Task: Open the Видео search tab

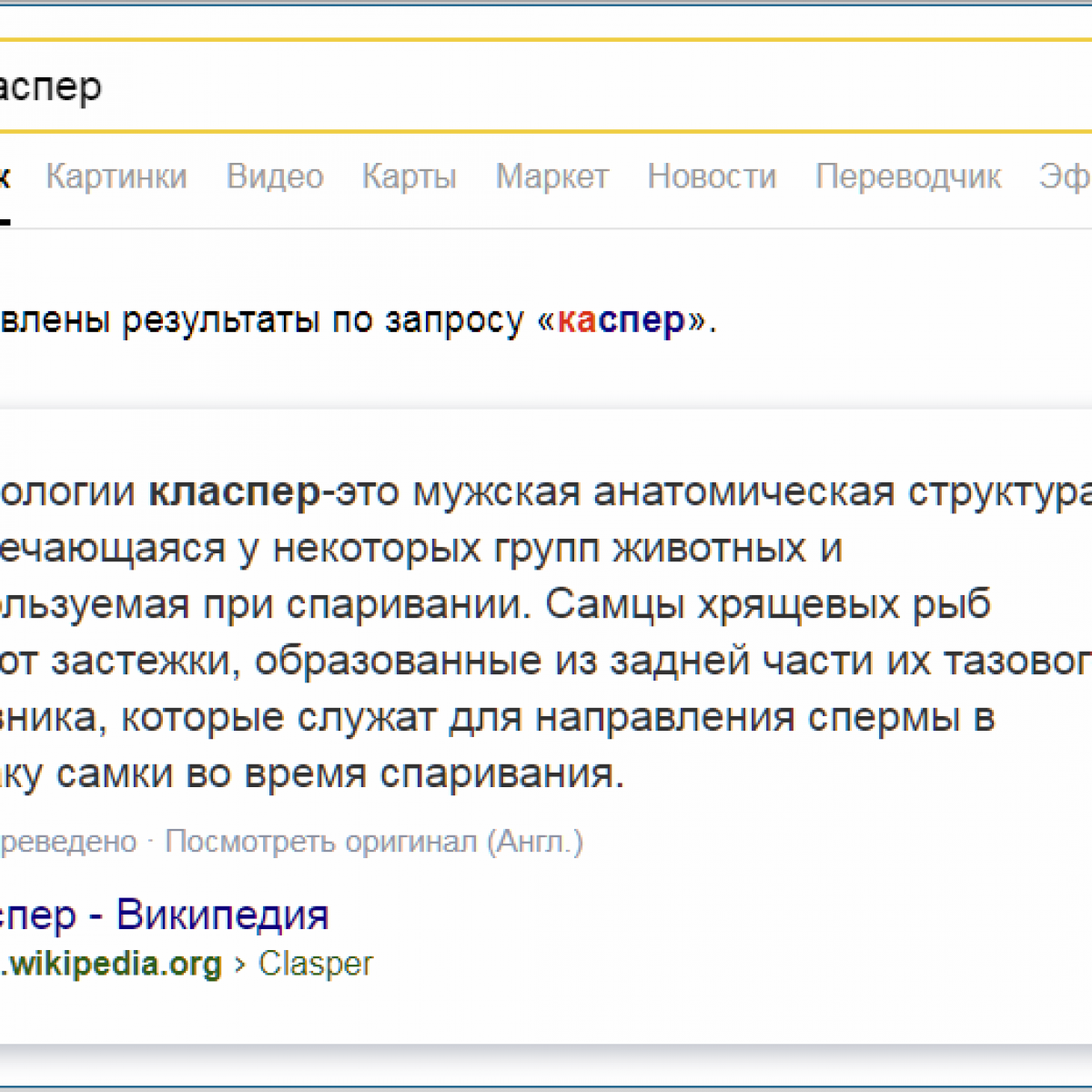Action: [x=275, y=177]
